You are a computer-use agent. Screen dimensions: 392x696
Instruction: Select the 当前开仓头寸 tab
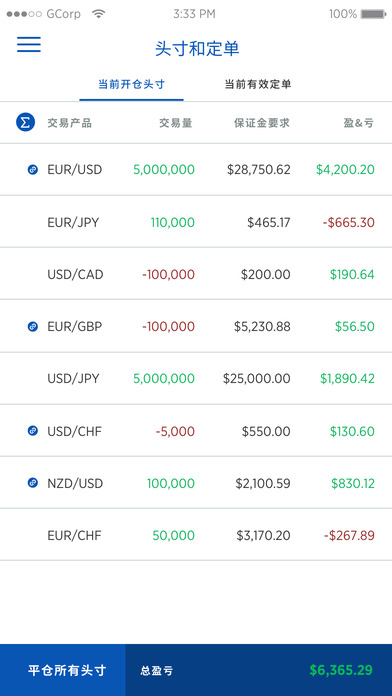[x=131, y=84]
